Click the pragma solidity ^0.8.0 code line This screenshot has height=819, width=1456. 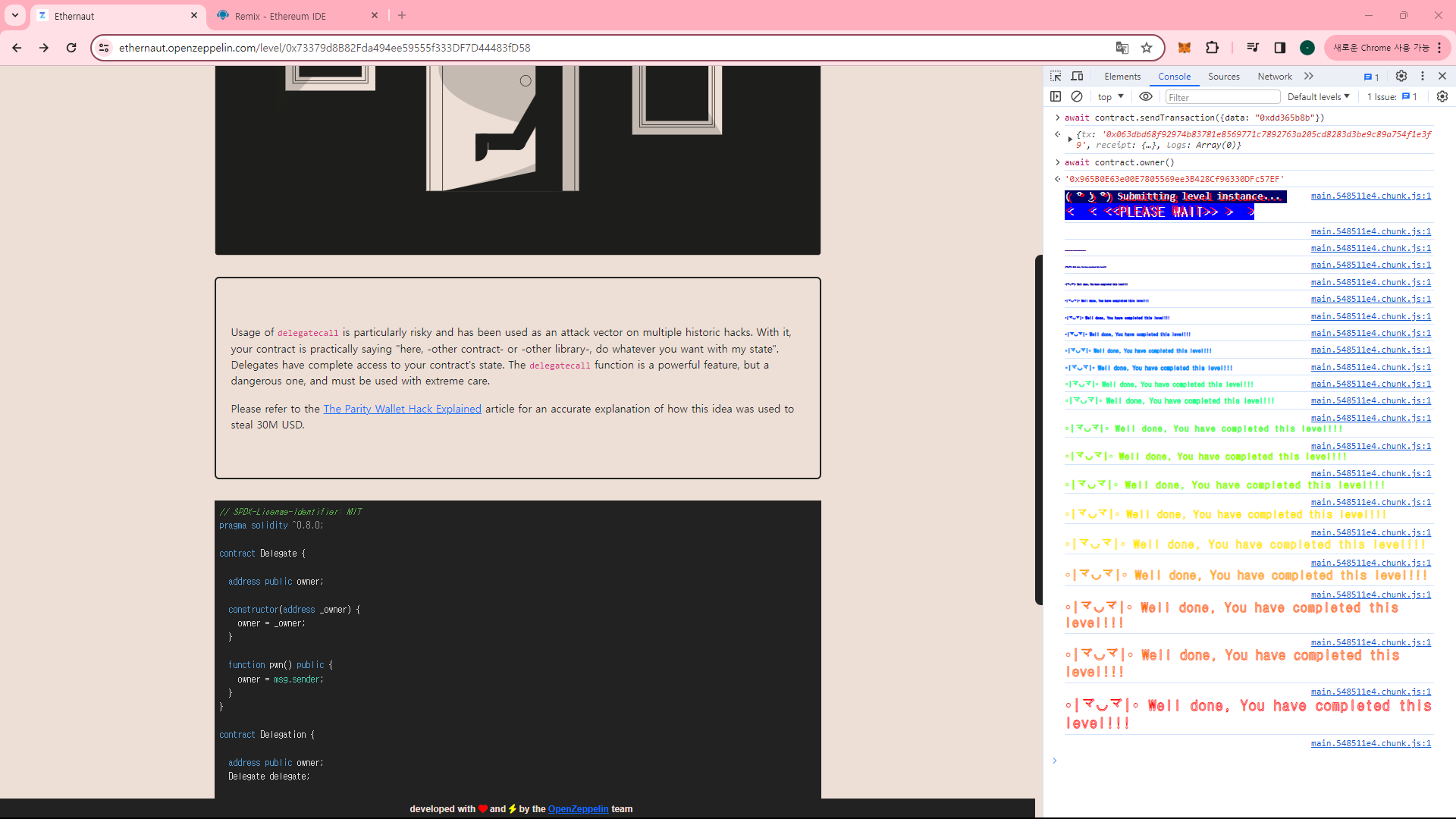pyautogui.click(x=271, y=526)
